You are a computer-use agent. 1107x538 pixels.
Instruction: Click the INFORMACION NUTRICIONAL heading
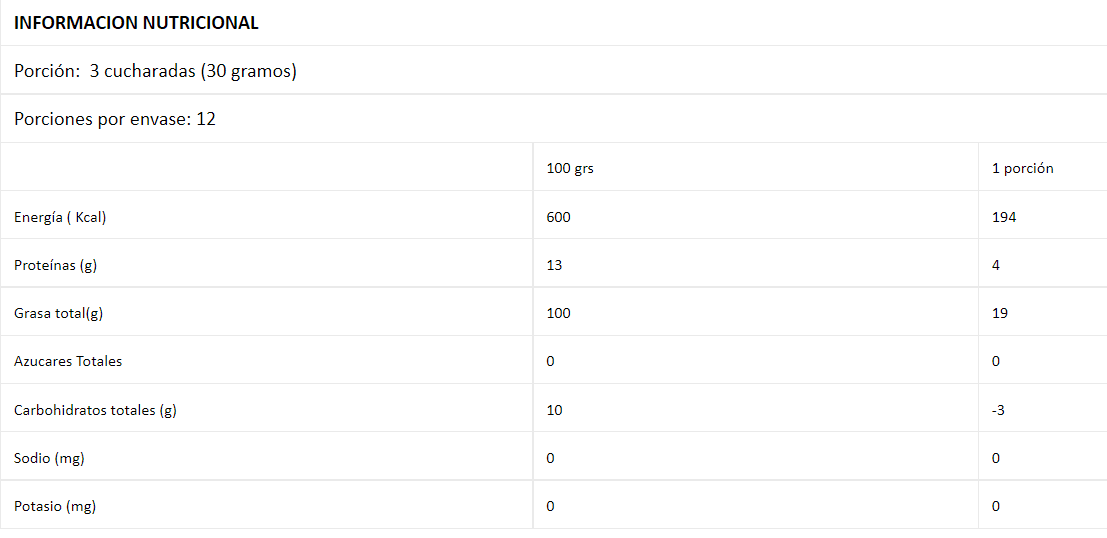click(136, 23)
